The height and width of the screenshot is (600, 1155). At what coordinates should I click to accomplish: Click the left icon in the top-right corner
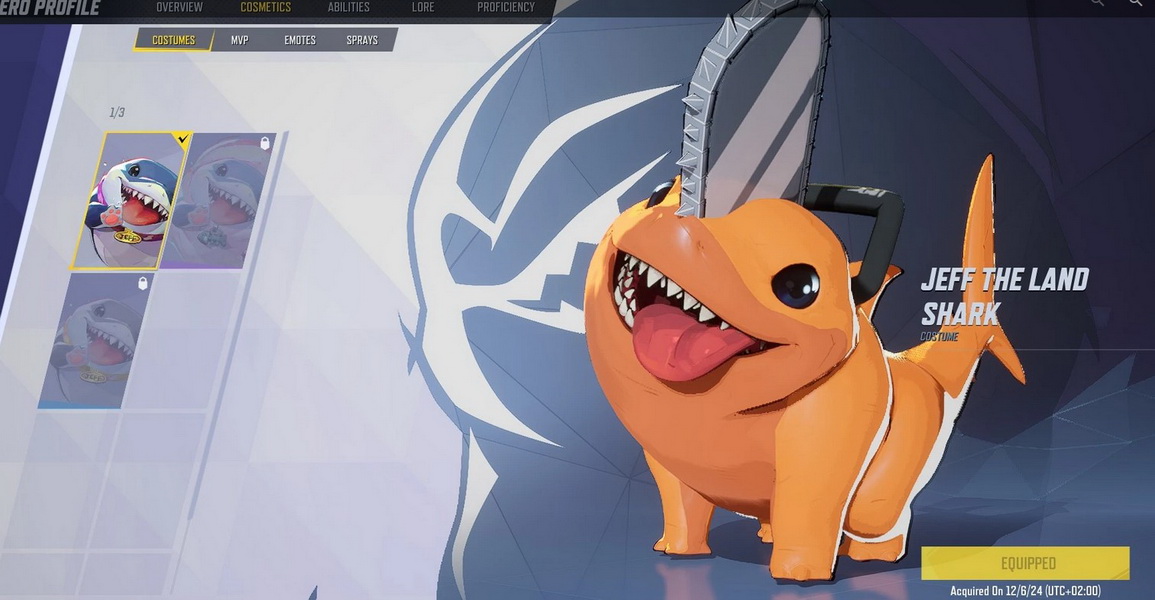coord(1097,4)
